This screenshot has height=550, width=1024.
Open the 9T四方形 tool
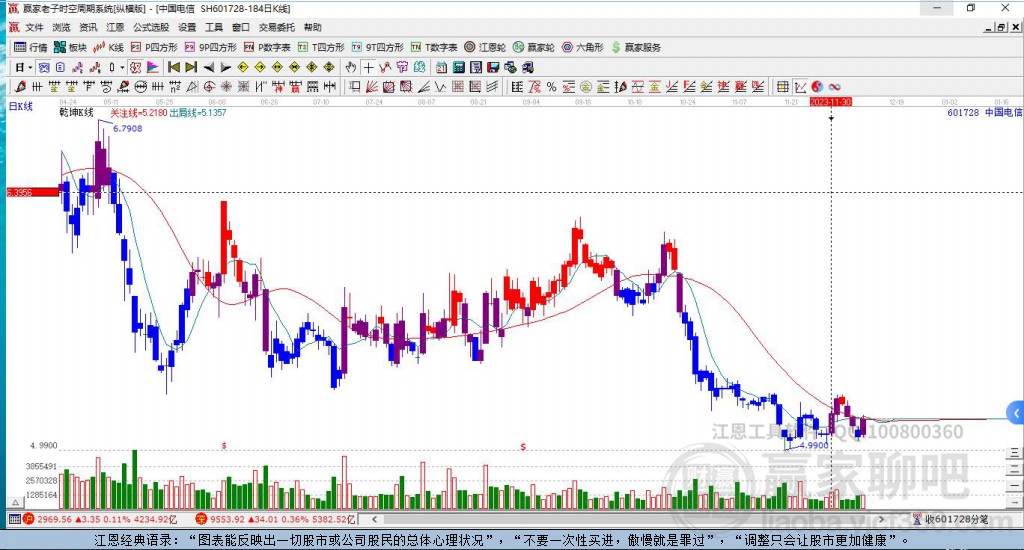[x=377, y=47]
